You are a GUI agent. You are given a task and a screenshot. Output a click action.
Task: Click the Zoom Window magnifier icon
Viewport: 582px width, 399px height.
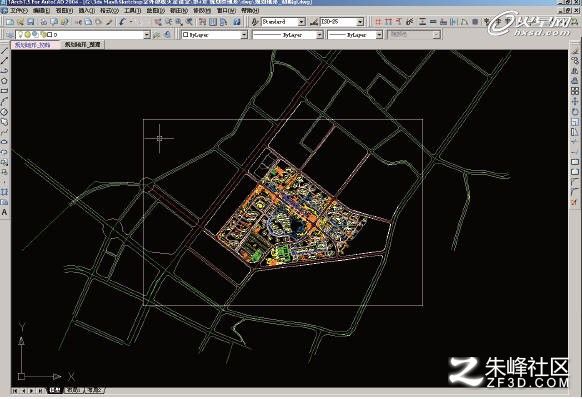(x=179, y=22)
